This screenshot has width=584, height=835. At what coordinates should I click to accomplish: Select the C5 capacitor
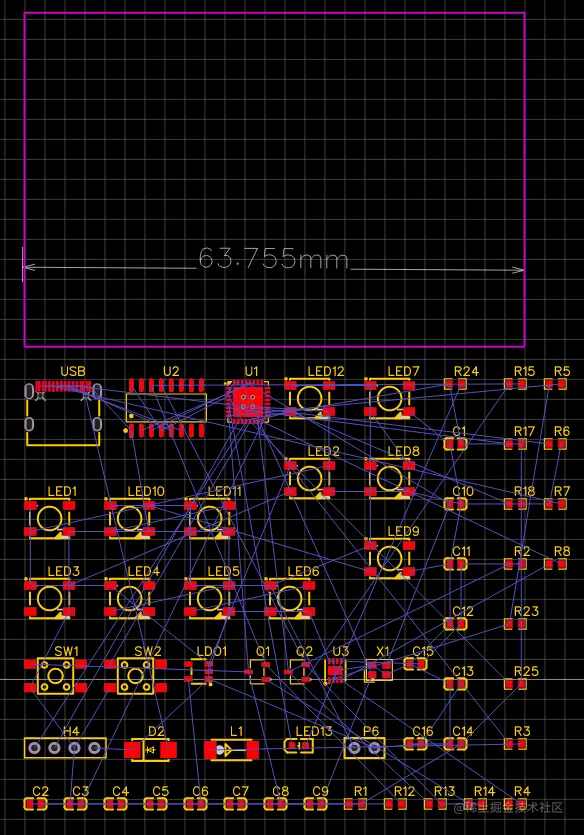(155, 804)
